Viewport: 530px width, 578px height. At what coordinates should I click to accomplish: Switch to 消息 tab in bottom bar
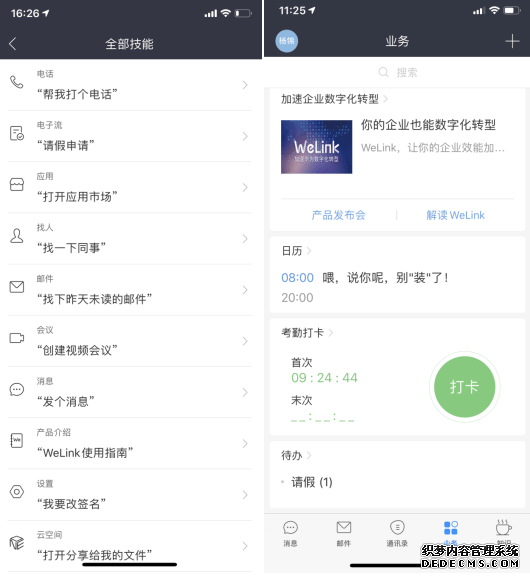point(290,533)
